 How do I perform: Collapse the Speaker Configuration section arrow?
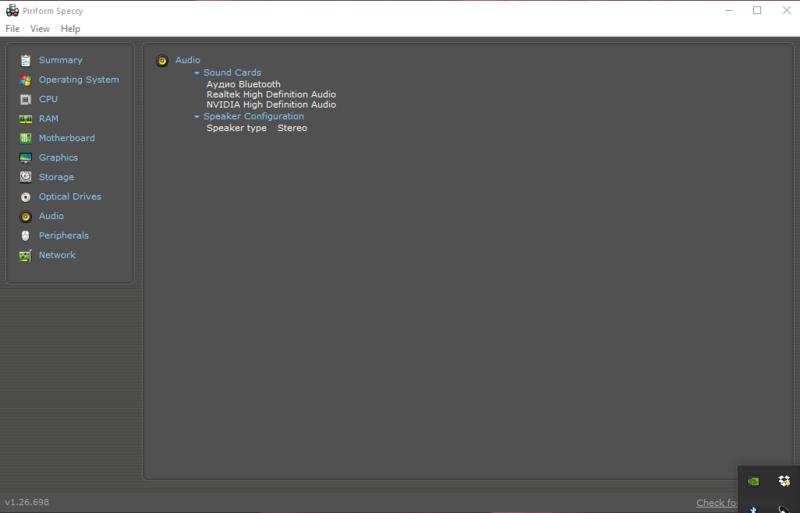point(197,117)
